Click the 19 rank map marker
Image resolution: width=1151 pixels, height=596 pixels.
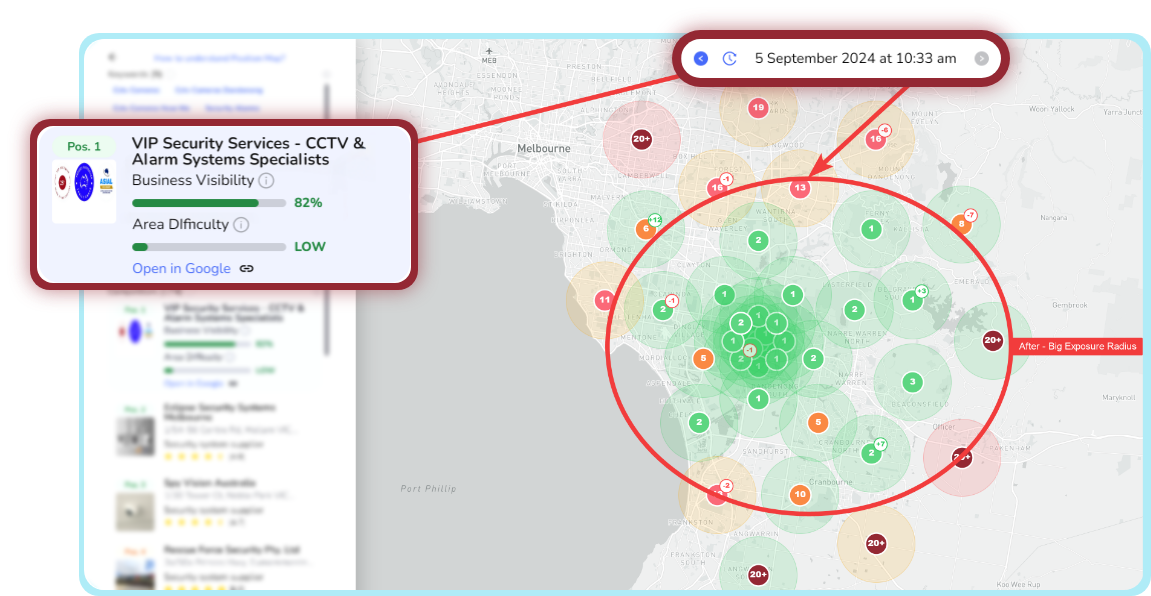[x=758, y=108]
